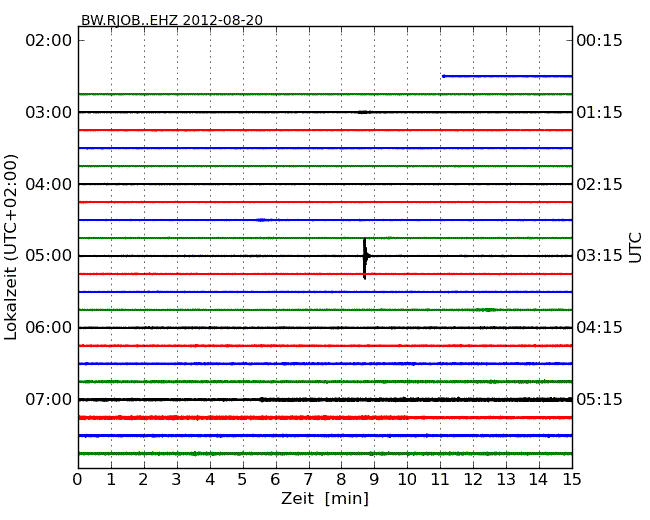Click the UTC right-axis label
This screenshot has height=520, width=650.
tap(635, 248)
